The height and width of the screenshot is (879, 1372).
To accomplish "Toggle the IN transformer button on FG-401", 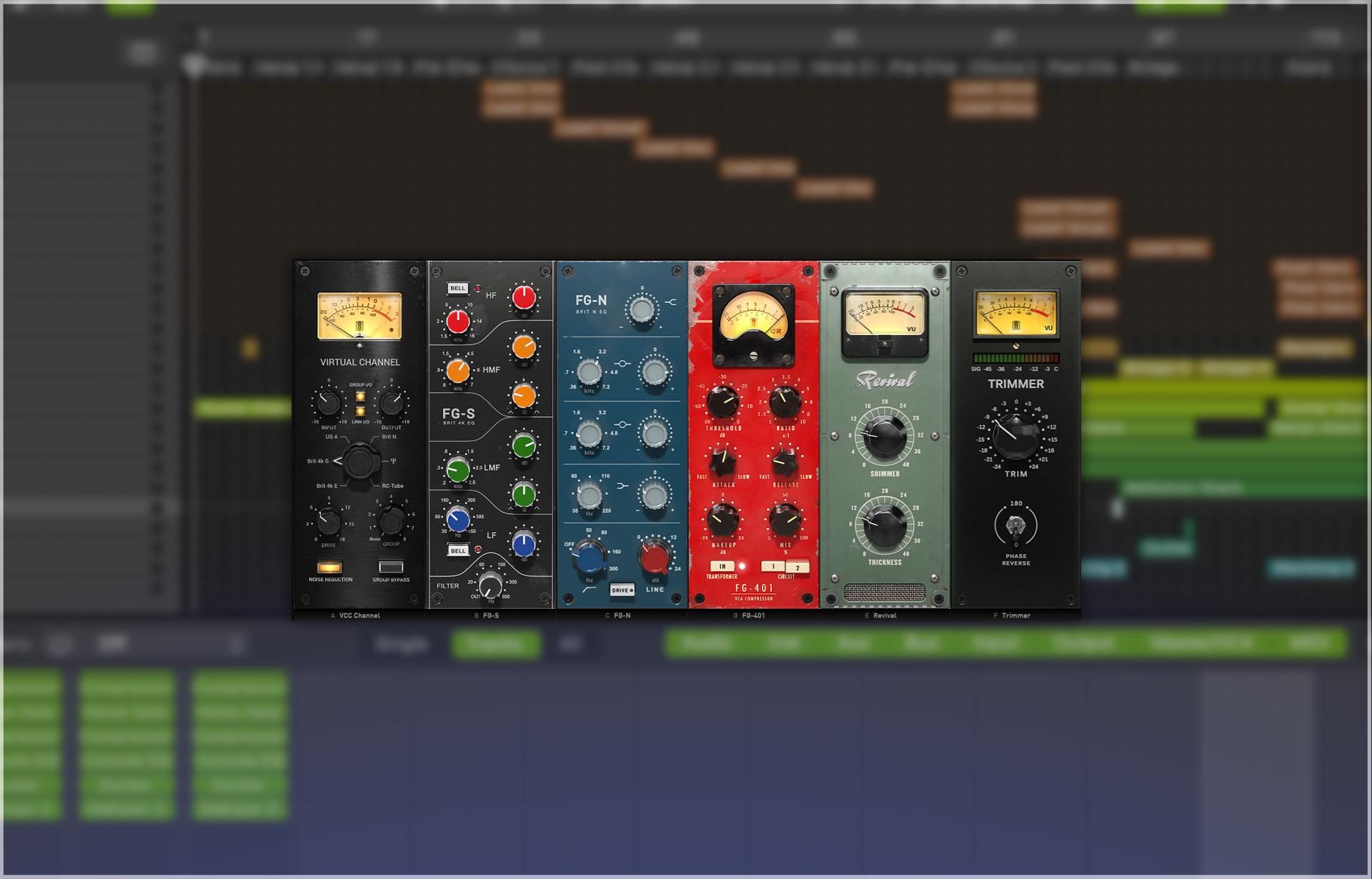I will click(722, 567).
